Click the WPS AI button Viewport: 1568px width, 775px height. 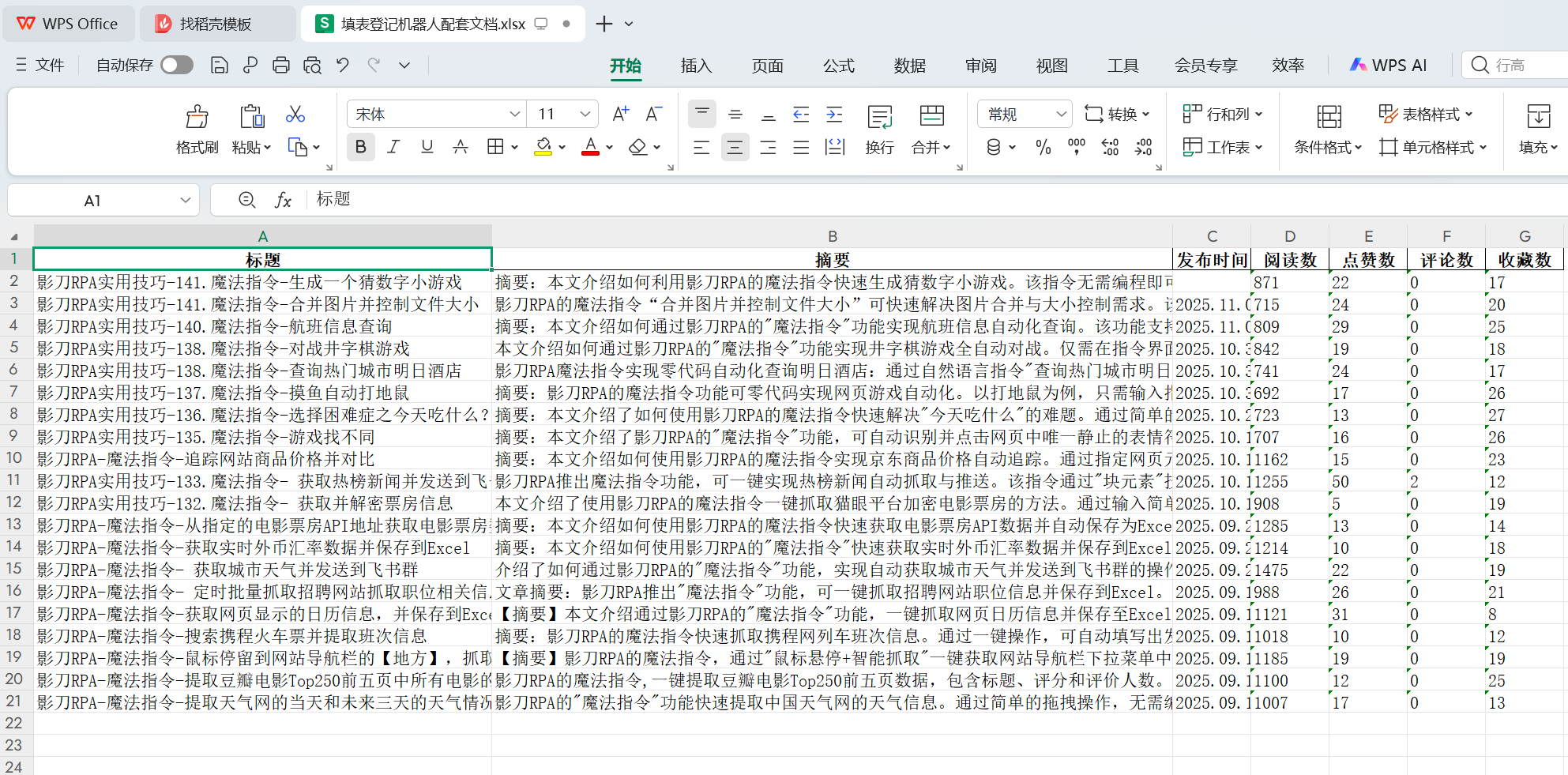pyautogui.click(x=1389, y=66)
